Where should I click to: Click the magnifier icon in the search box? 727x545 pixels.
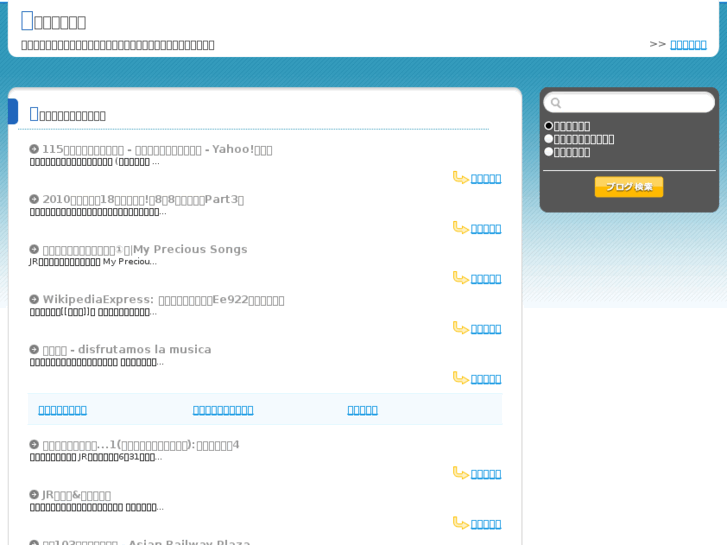pyautogui.click(x=556, y=103)
